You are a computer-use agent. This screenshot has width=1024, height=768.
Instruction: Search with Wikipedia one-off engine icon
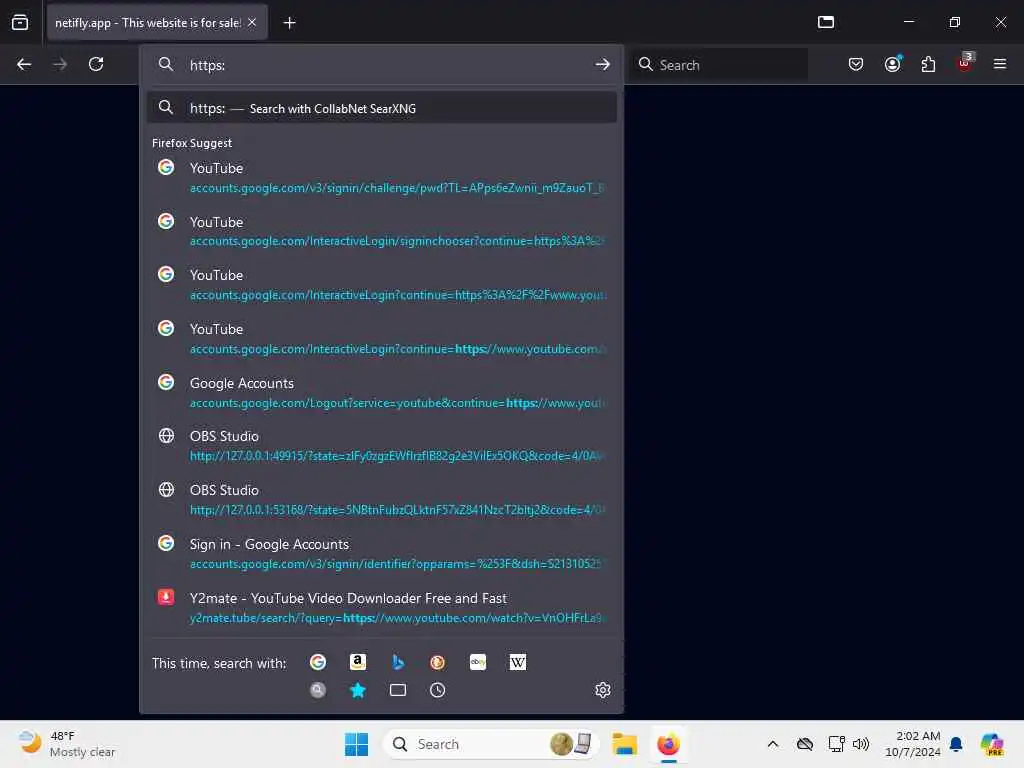518,662
